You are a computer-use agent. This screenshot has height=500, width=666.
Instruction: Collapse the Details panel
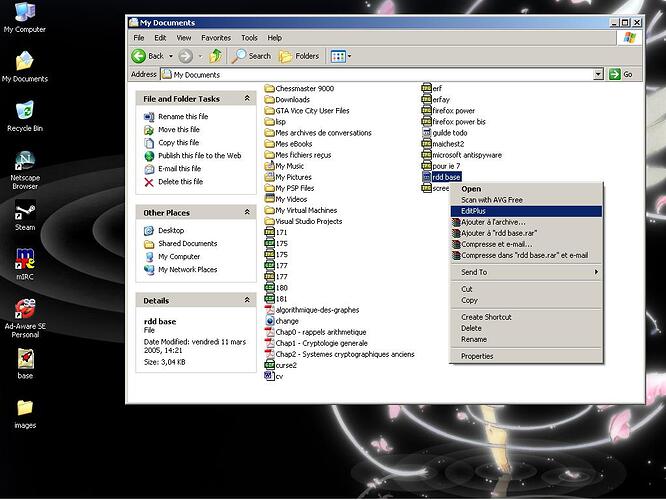(x=245, y=300)
